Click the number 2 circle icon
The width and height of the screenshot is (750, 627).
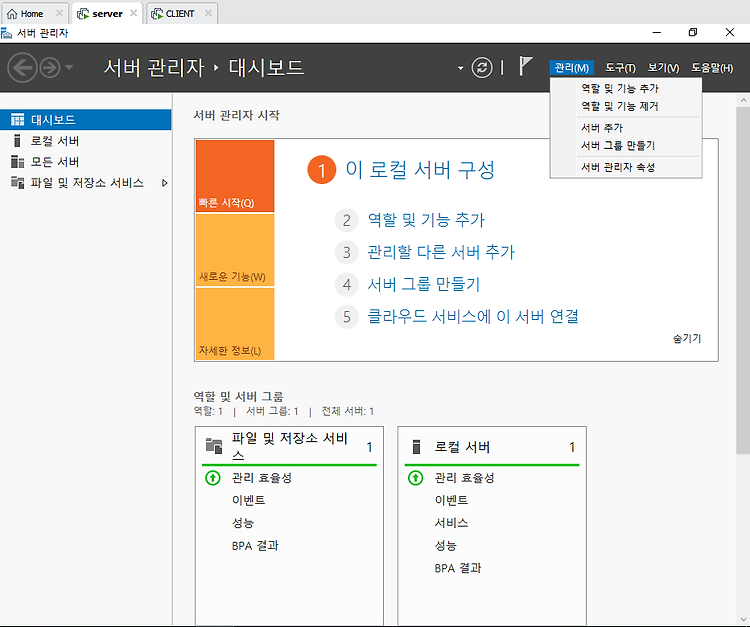coord(347,220)
